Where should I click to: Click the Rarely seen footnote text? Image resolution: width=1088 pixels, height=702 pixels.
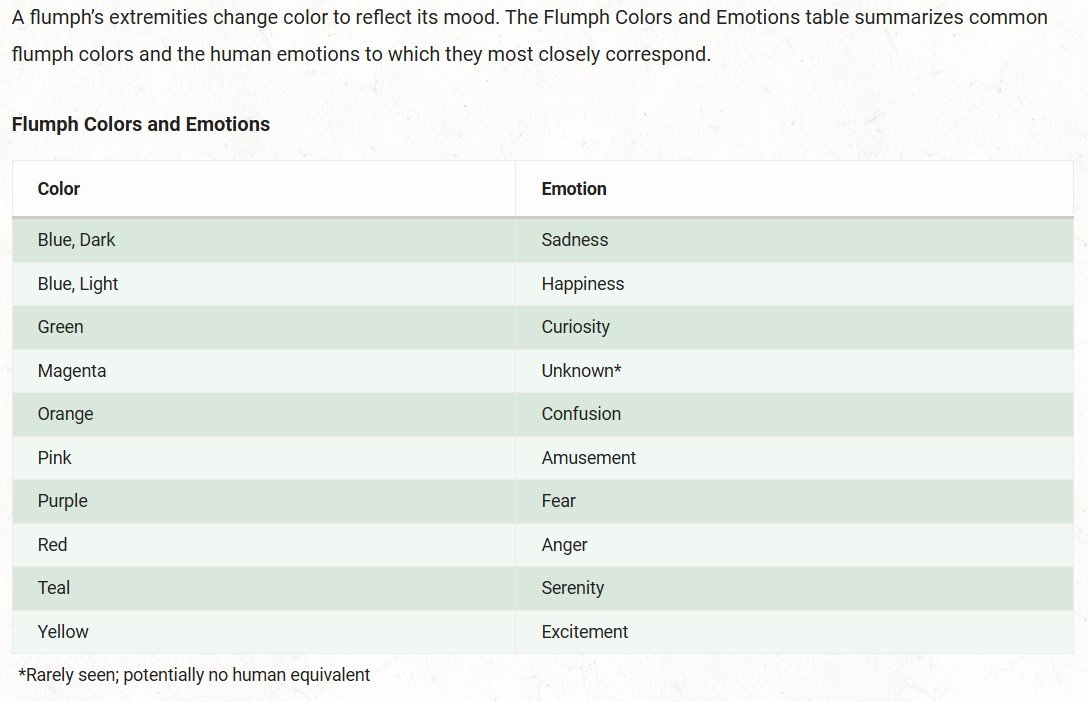coord(194,675)
